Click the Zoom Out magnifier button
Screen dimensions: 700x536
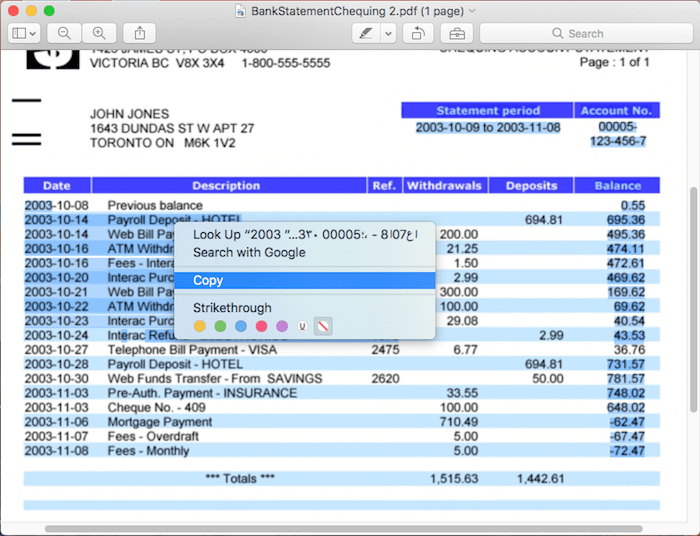point(64,33)
